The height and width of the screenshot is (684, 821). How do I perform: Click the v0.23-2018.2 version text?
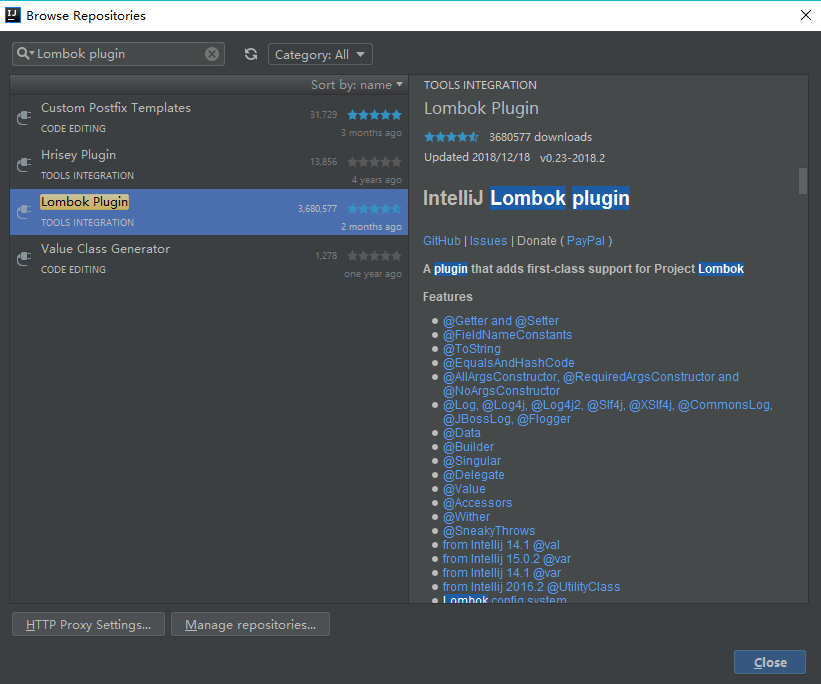coord(572,158)
